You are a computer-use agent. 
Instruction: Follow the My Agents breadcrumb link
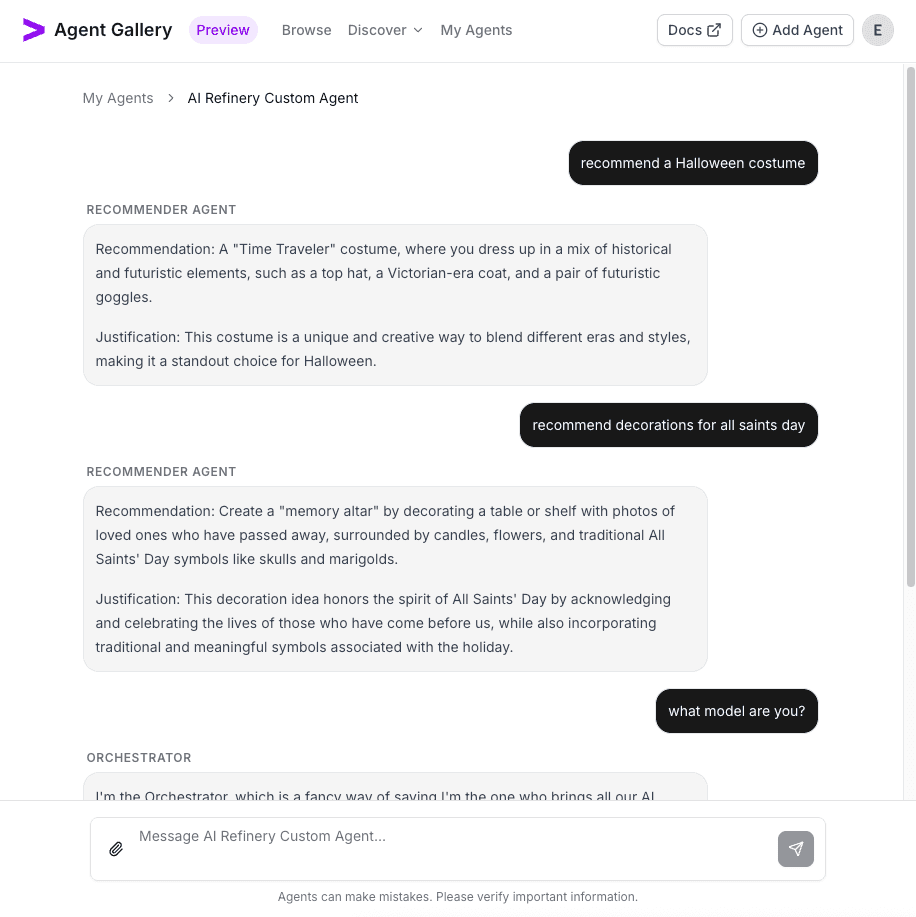tap(118, 98)
